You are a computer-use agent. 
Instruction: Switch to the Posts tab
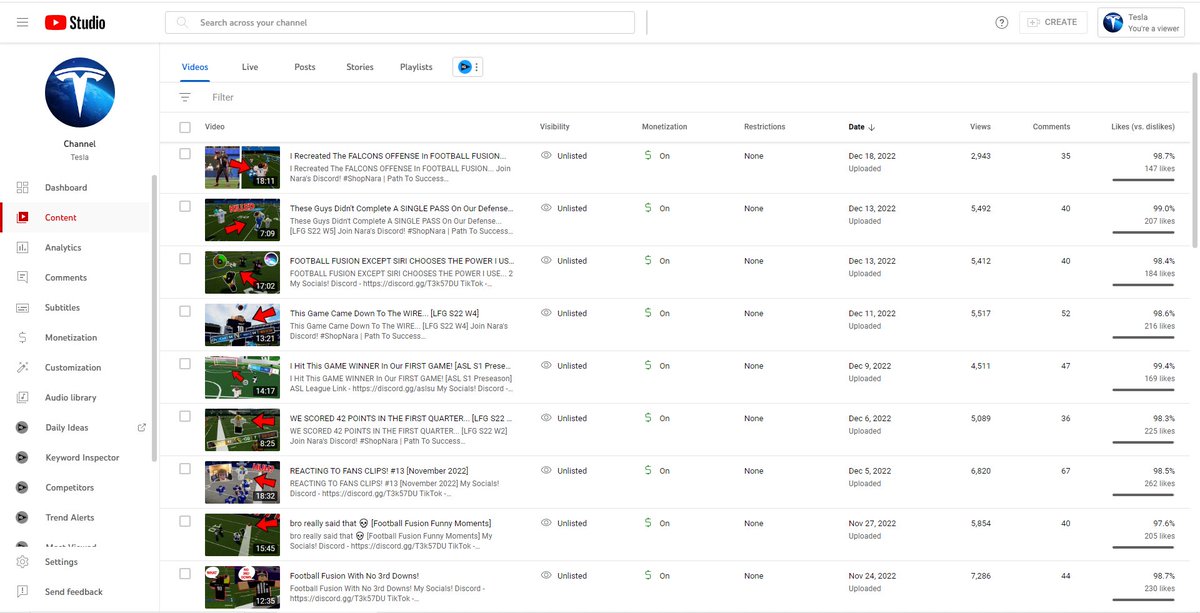(305, 67)
